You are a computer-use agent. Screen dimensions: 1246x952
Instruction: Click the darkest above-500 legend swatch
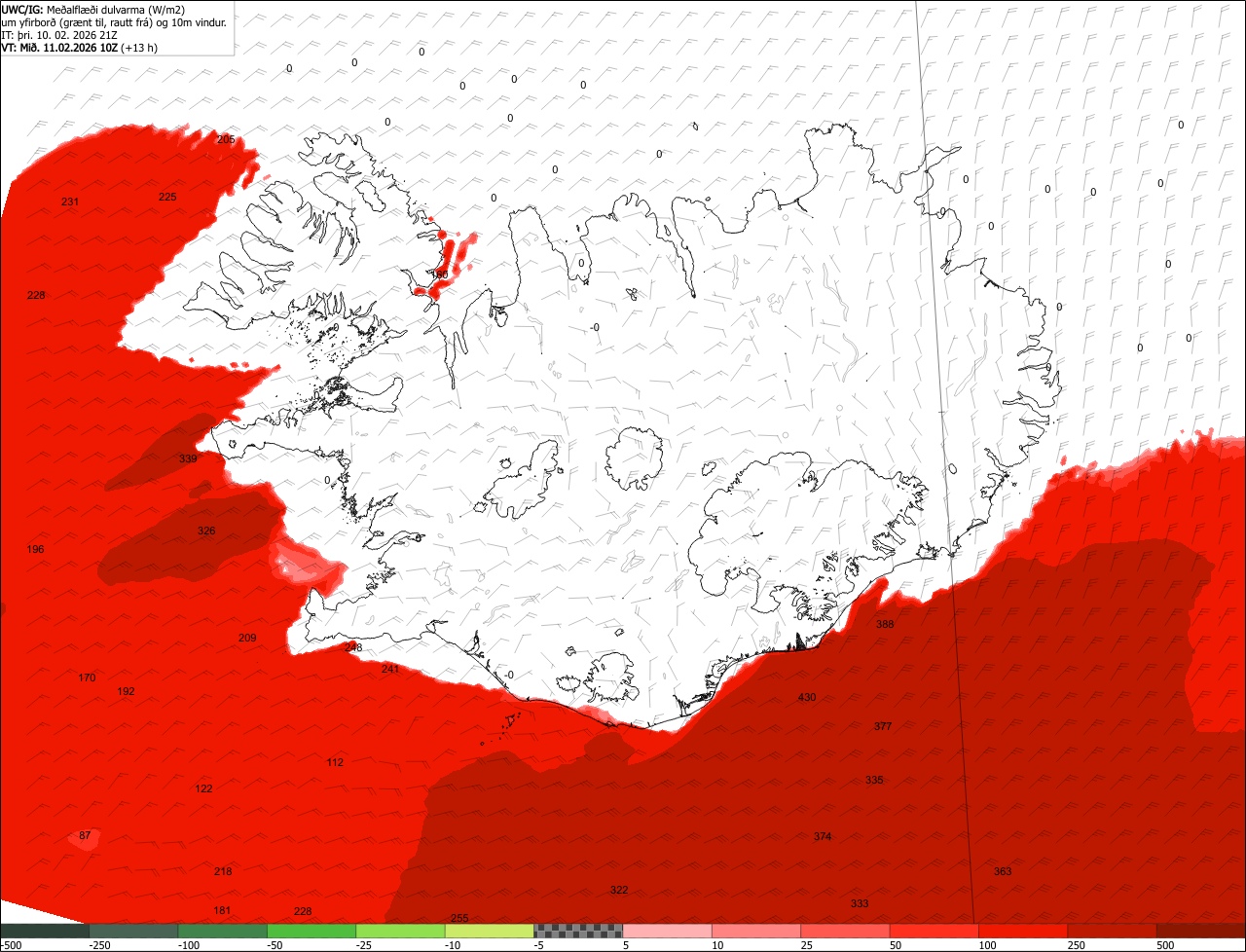(x=1201, y=931)
